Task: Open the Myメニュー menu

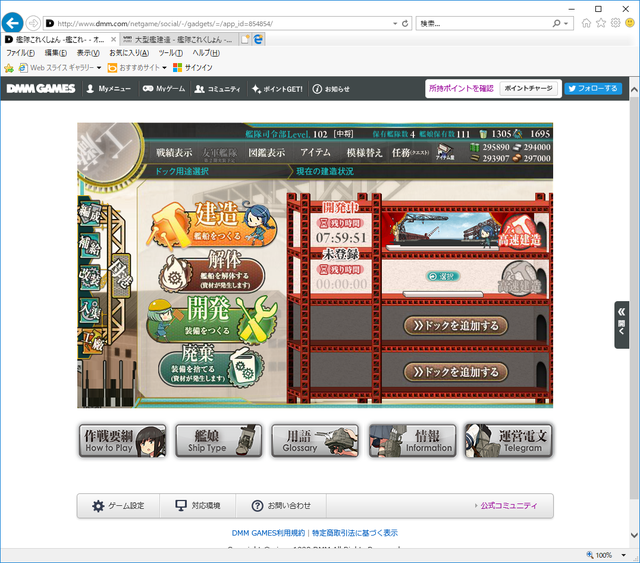Action: [x=109, y=89]
